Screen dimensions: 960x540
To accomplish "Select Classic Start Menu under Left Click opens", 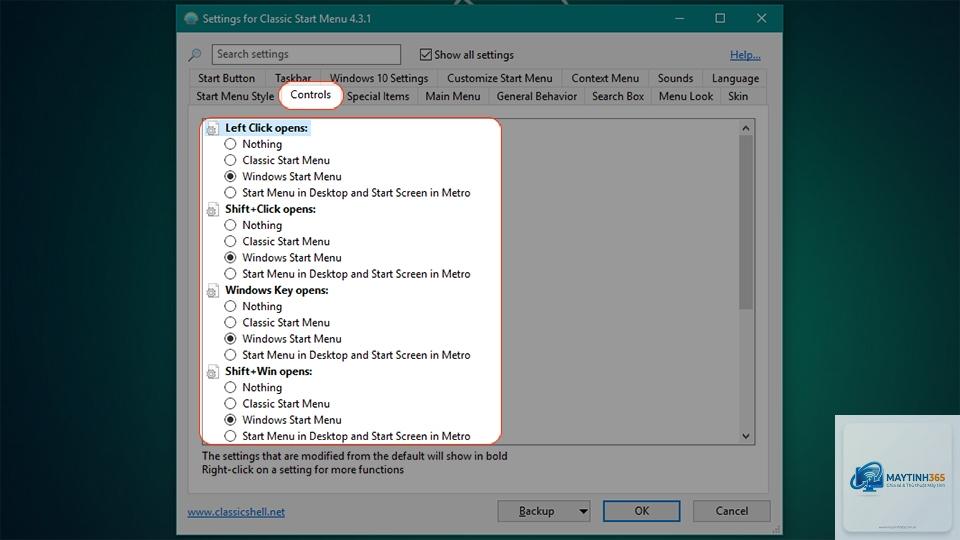I will [x=230, y=160].
